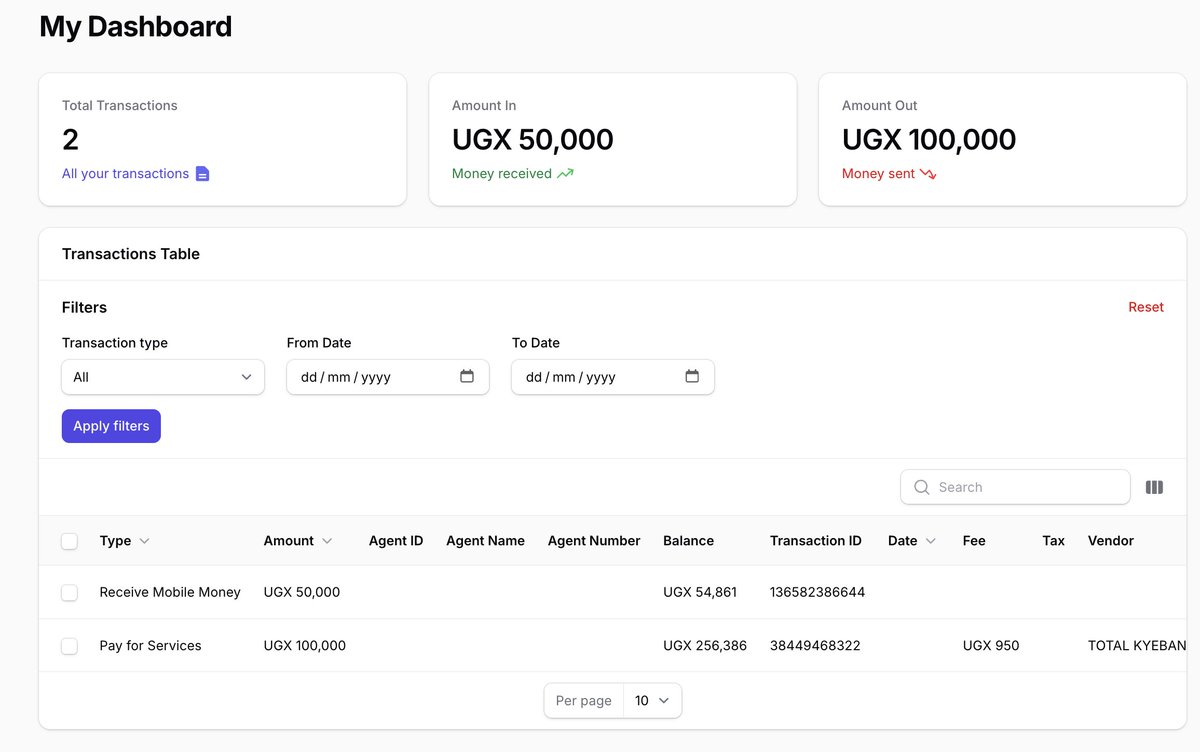1200x752 pixels.
Task: Click the document icon beside All your transactions
Action: point(202,174)
